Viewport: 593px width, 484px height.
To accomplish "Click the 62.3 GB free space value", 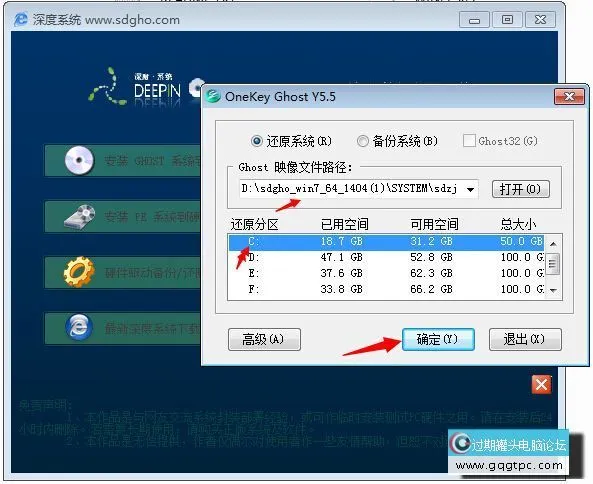I will coord(432,273).
